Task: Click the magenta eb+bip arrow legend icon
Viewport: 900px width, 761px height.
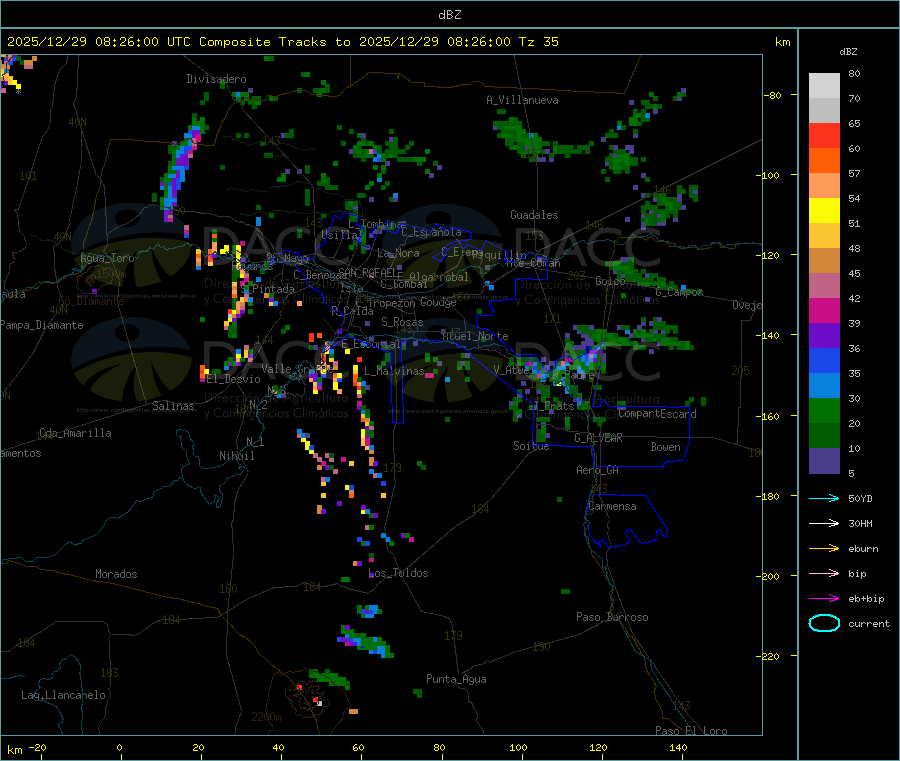Action: [x=824, y=598]
